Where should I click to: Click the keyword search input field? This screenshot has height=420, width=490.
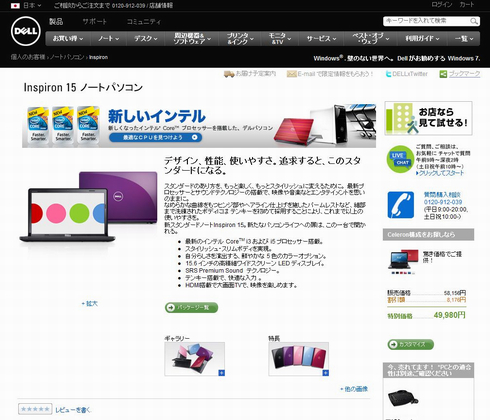[x=427, y=21]
